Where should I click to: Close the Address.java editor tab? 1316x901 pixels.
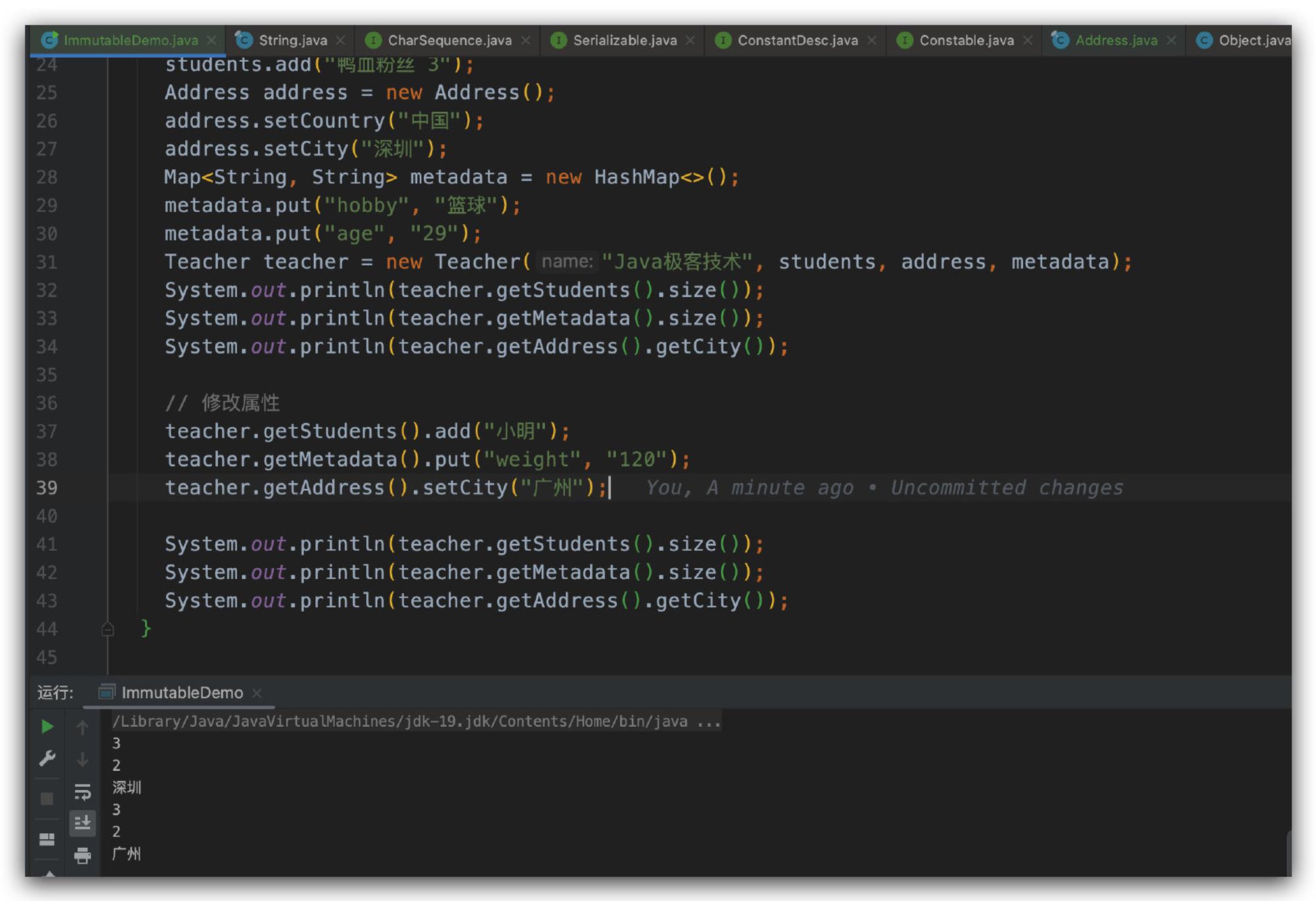point(1171,40)
